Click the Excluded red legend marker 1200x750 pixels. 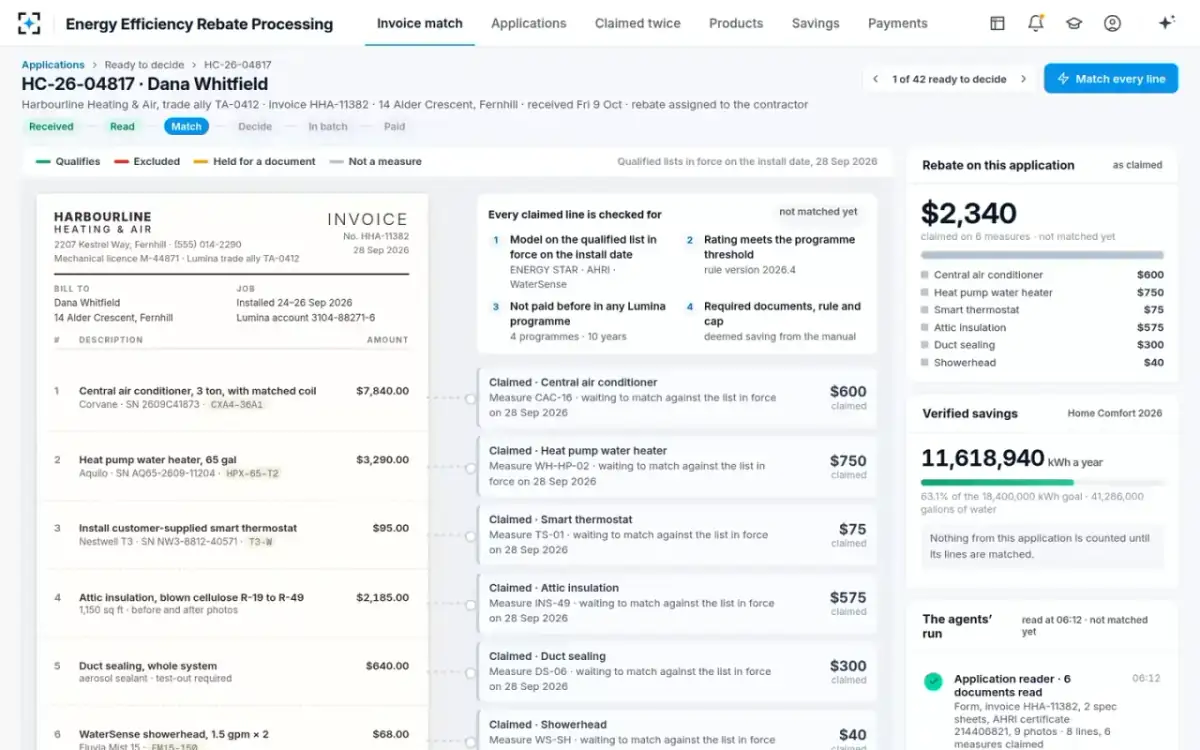pos(121,162)
